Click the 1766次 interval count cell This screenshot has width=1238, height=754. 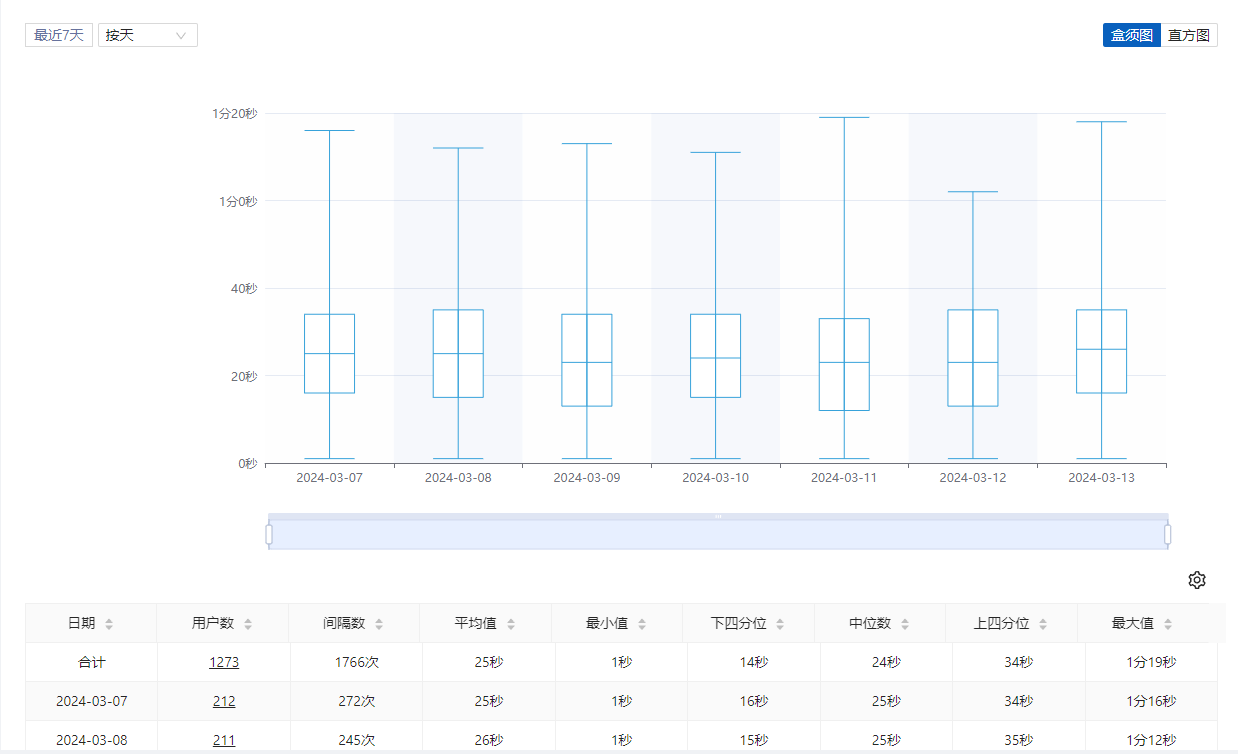356,662
